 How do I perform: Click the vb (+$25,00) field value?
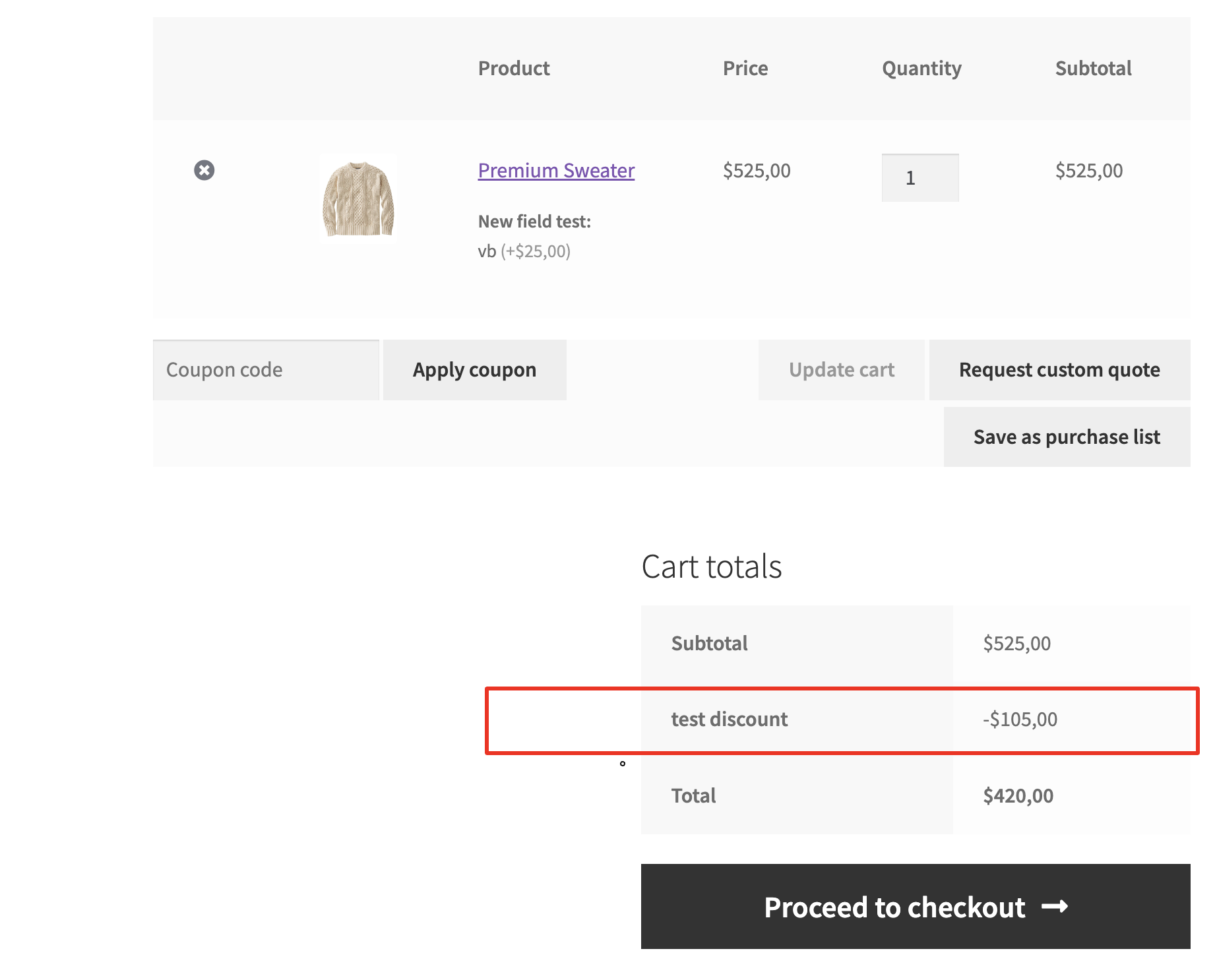pyautogui.click(x=524, y=251)
